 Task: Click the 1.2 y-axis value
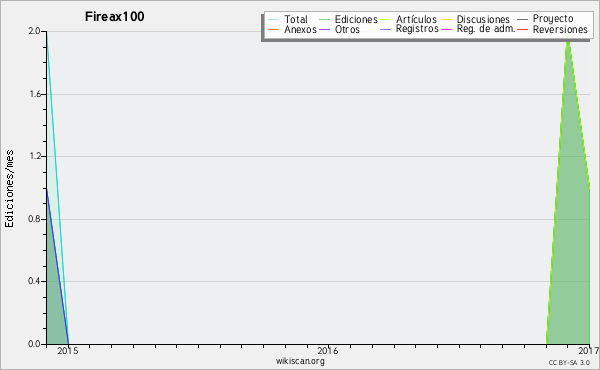click(35, 156)
